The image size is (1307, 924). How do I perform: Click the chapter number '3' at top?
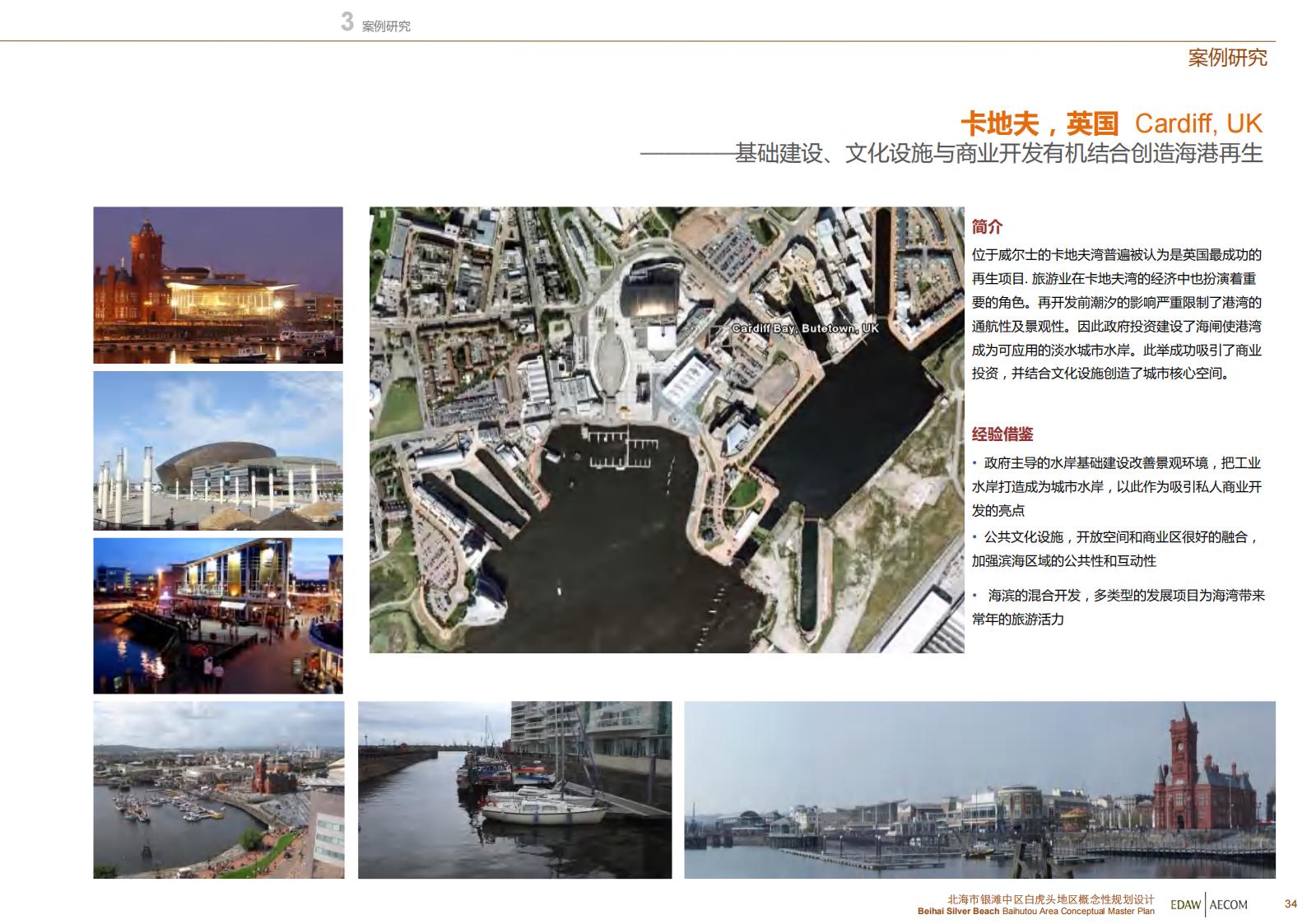click(x=347, y=22)
